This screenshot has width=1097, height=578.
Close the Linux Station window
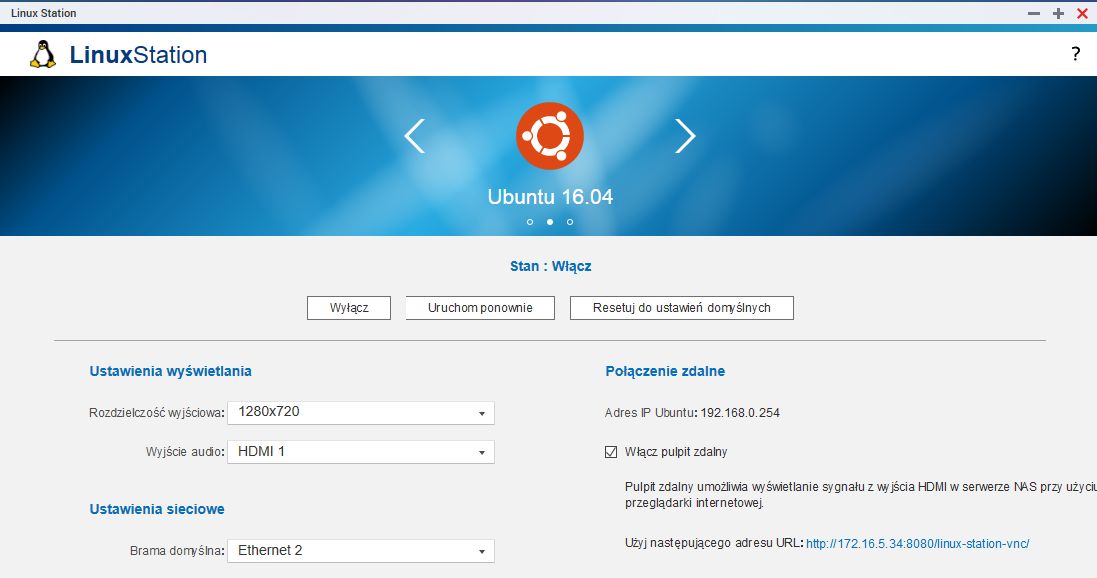point(1082,13)
